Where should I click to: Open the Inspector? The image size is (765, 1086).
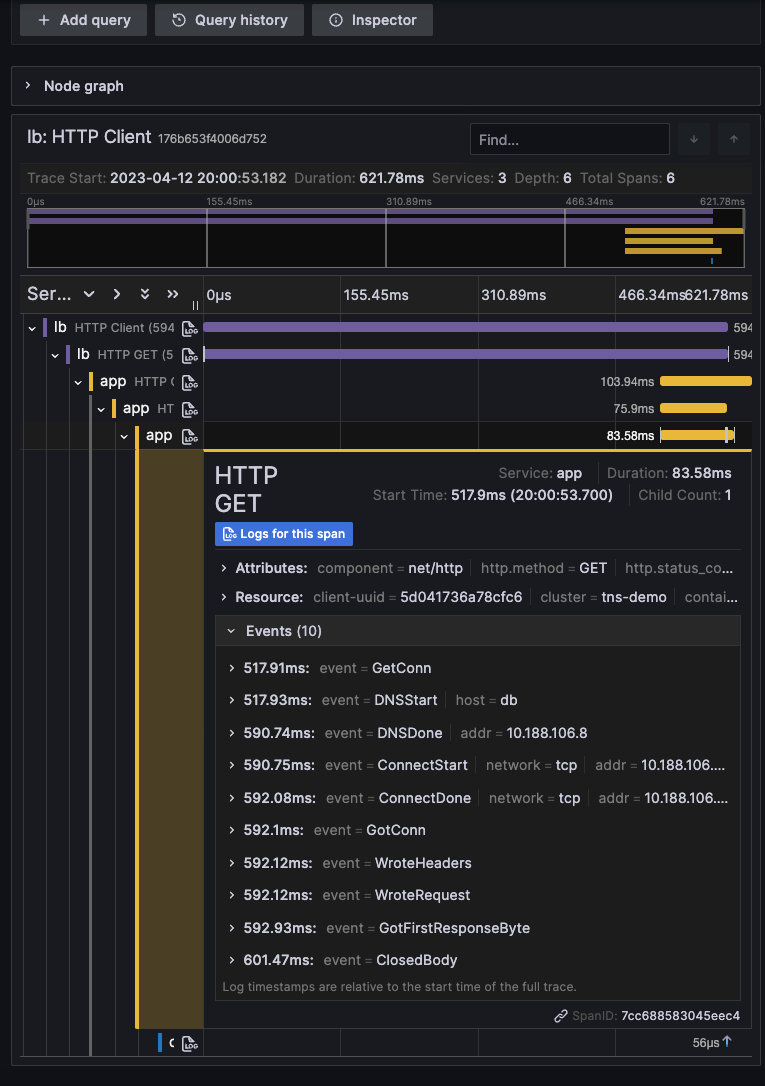[x=372, y=19]
